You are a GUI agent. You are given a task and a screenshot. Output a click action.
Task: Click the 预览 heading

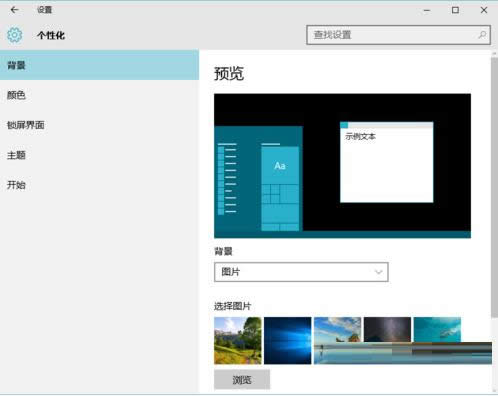click(x=229, y=74)
